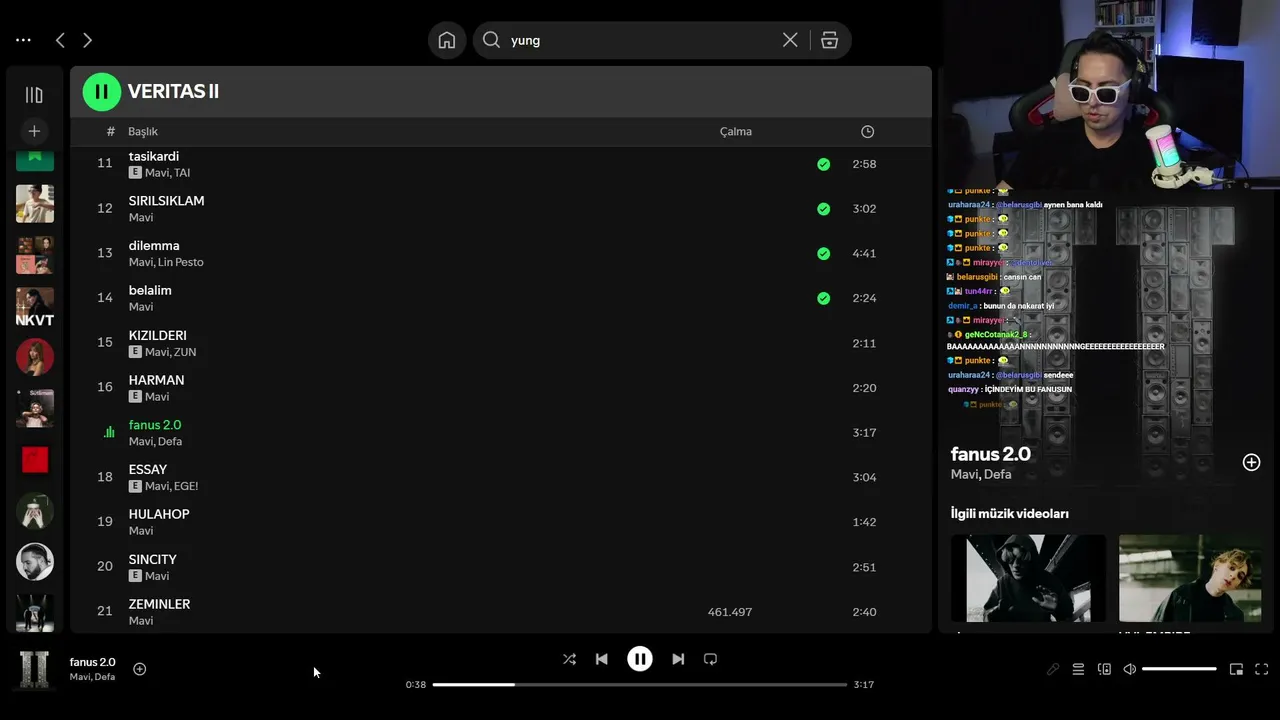Open the now-playing album cover thumbnail
The width and height of the screenshot is (1280, 720).
(35, 669)
